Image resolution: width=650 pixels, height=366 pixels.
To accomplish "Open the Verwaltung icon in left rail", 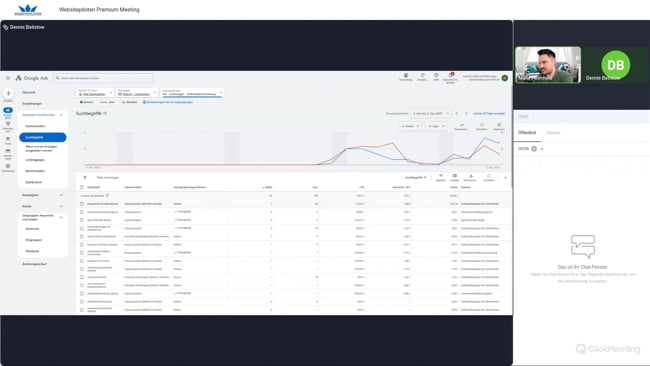I will pyautogui.click(x=8, y=166).
